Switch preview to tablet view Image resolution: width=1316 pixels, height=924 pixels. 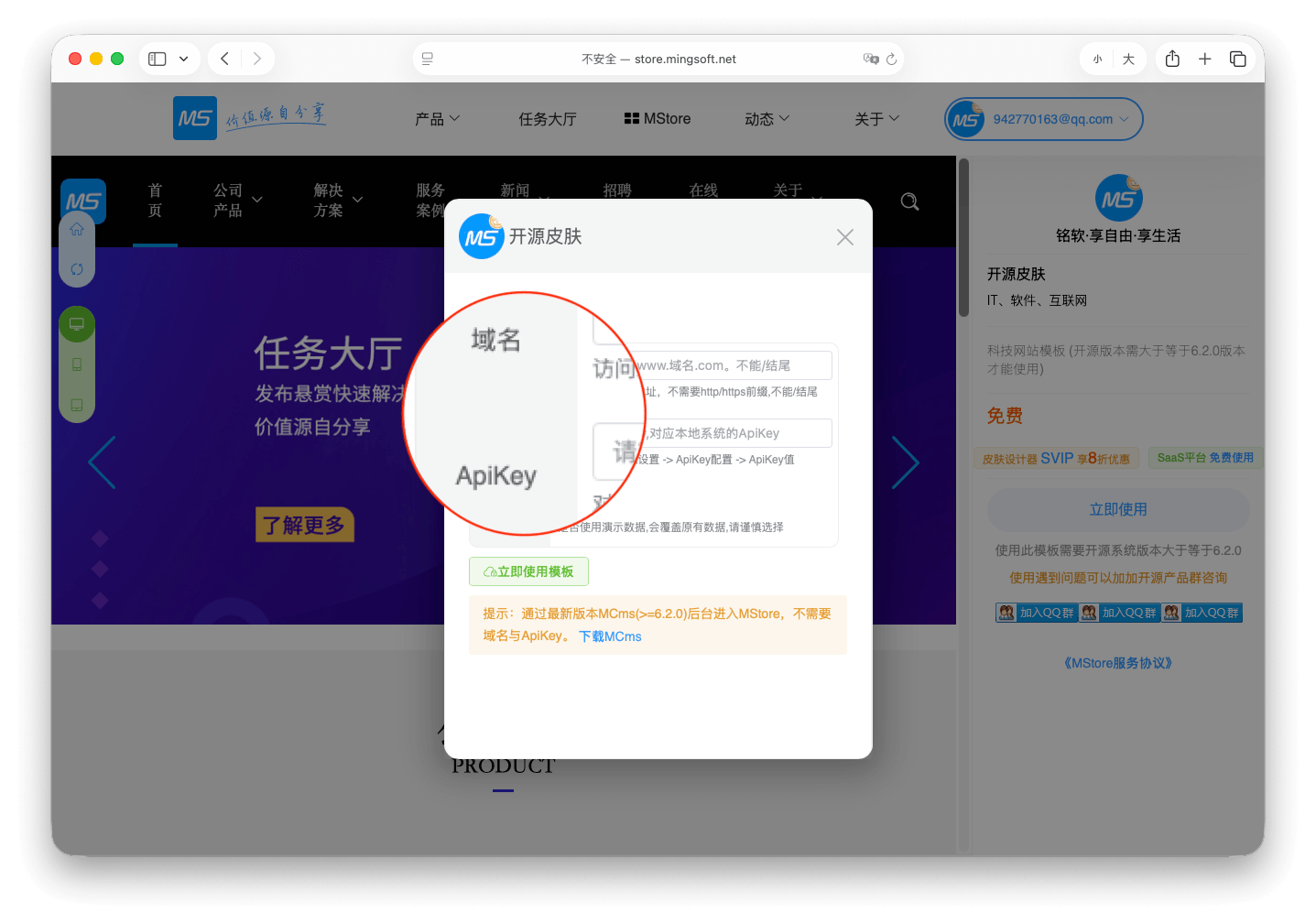point(77,405)
